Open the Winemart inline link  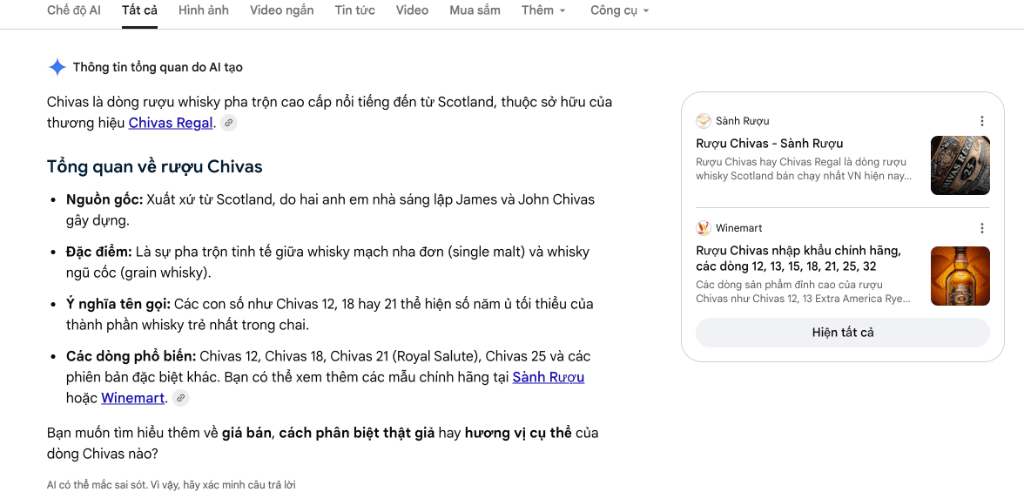[133, 398]
